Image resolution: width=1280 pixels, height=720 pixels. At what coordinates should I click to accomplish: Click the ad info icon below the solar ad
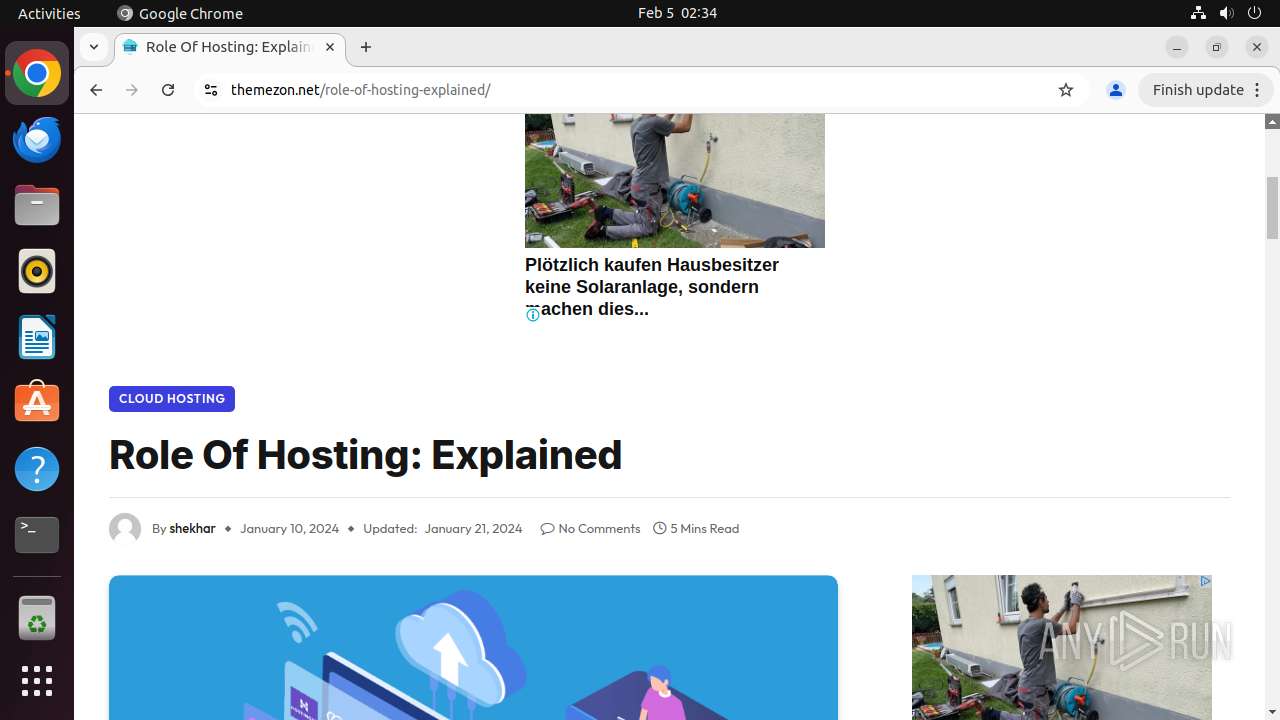tap(533, 315)
